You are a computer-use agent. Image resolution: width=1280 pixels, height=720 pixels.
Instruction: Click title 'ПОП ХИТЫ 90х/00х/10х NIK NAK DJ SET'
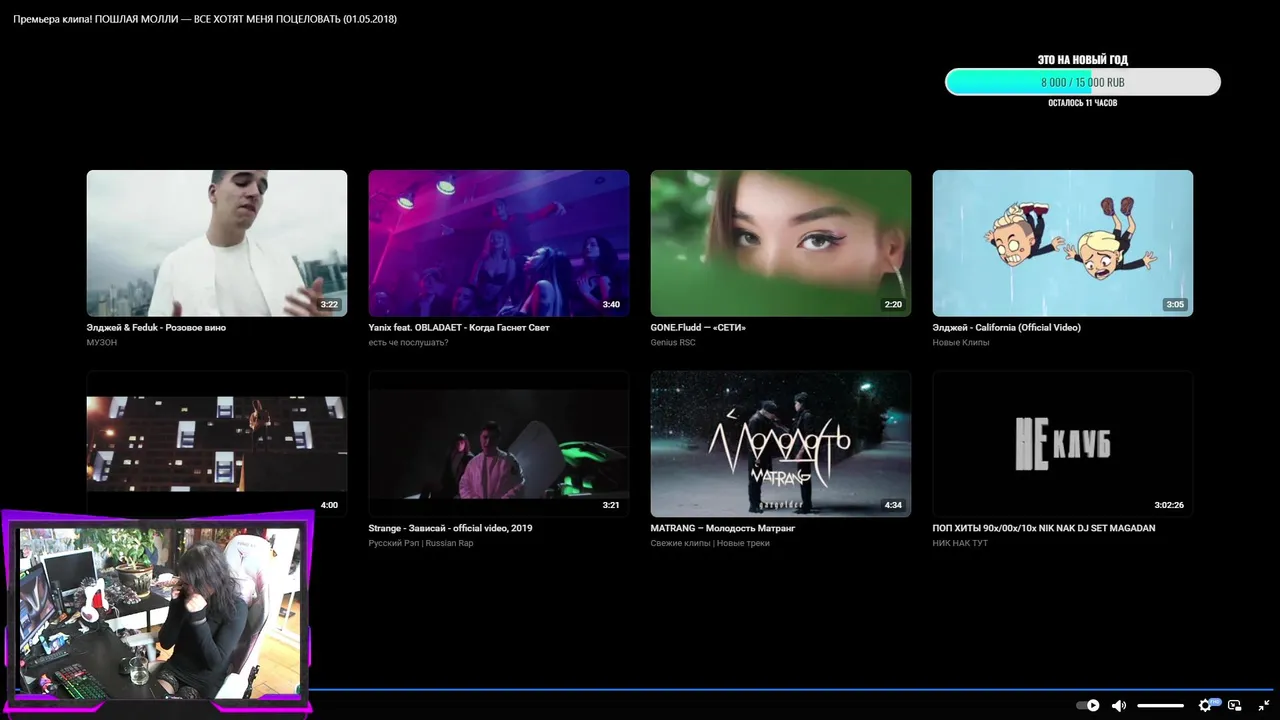(1044, 528)
